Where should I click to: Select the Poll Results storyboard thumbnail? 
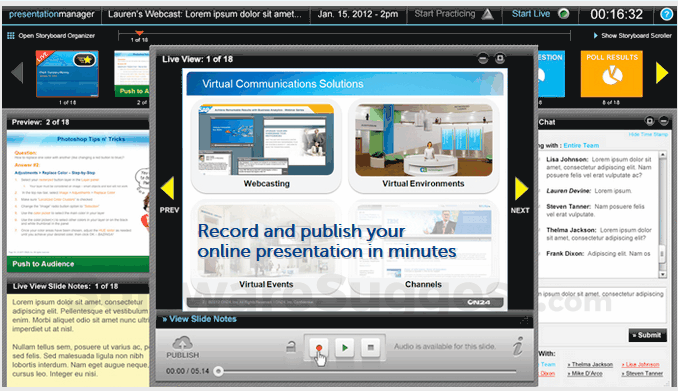(611, 74)
